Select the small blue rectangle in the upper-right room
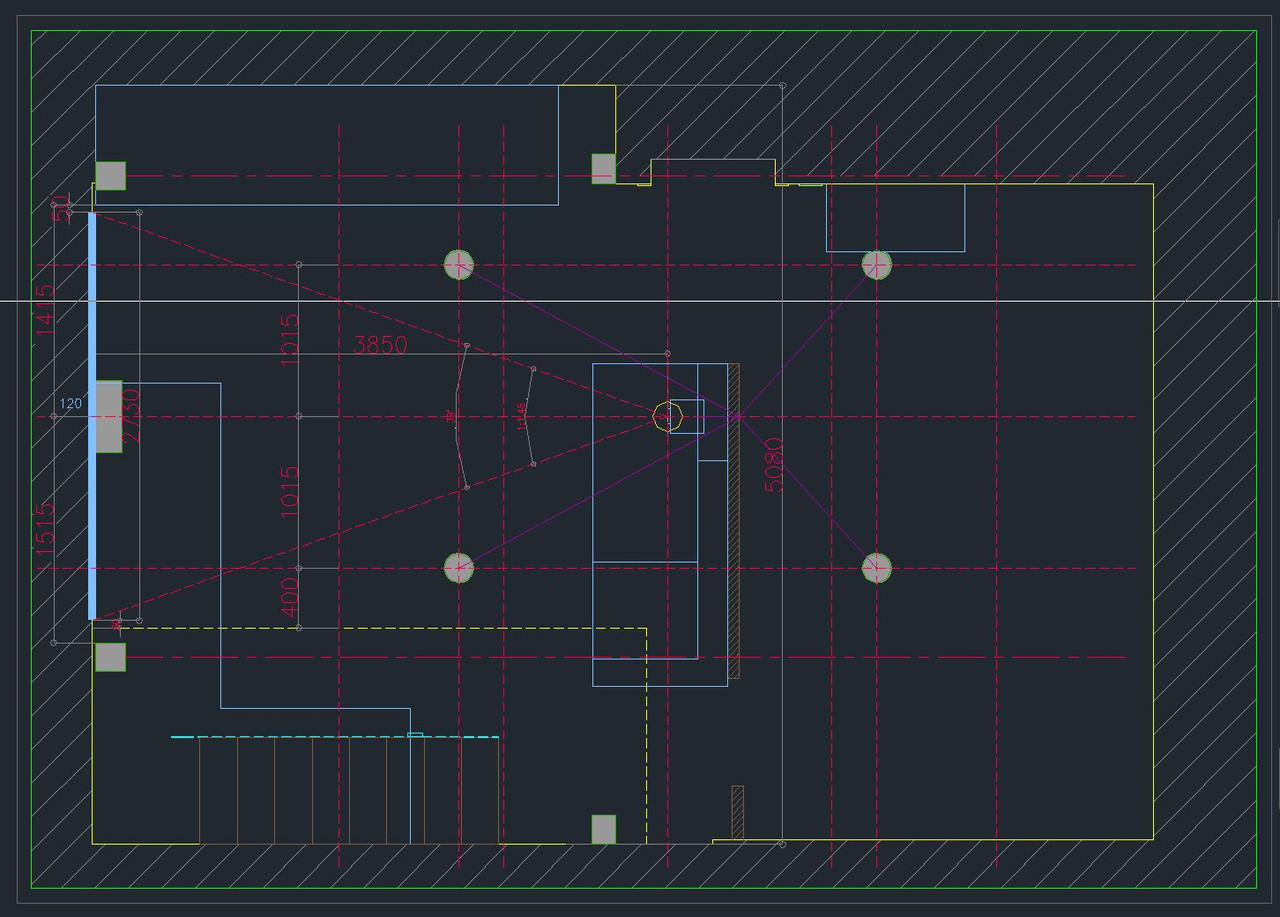 [895, 218]
